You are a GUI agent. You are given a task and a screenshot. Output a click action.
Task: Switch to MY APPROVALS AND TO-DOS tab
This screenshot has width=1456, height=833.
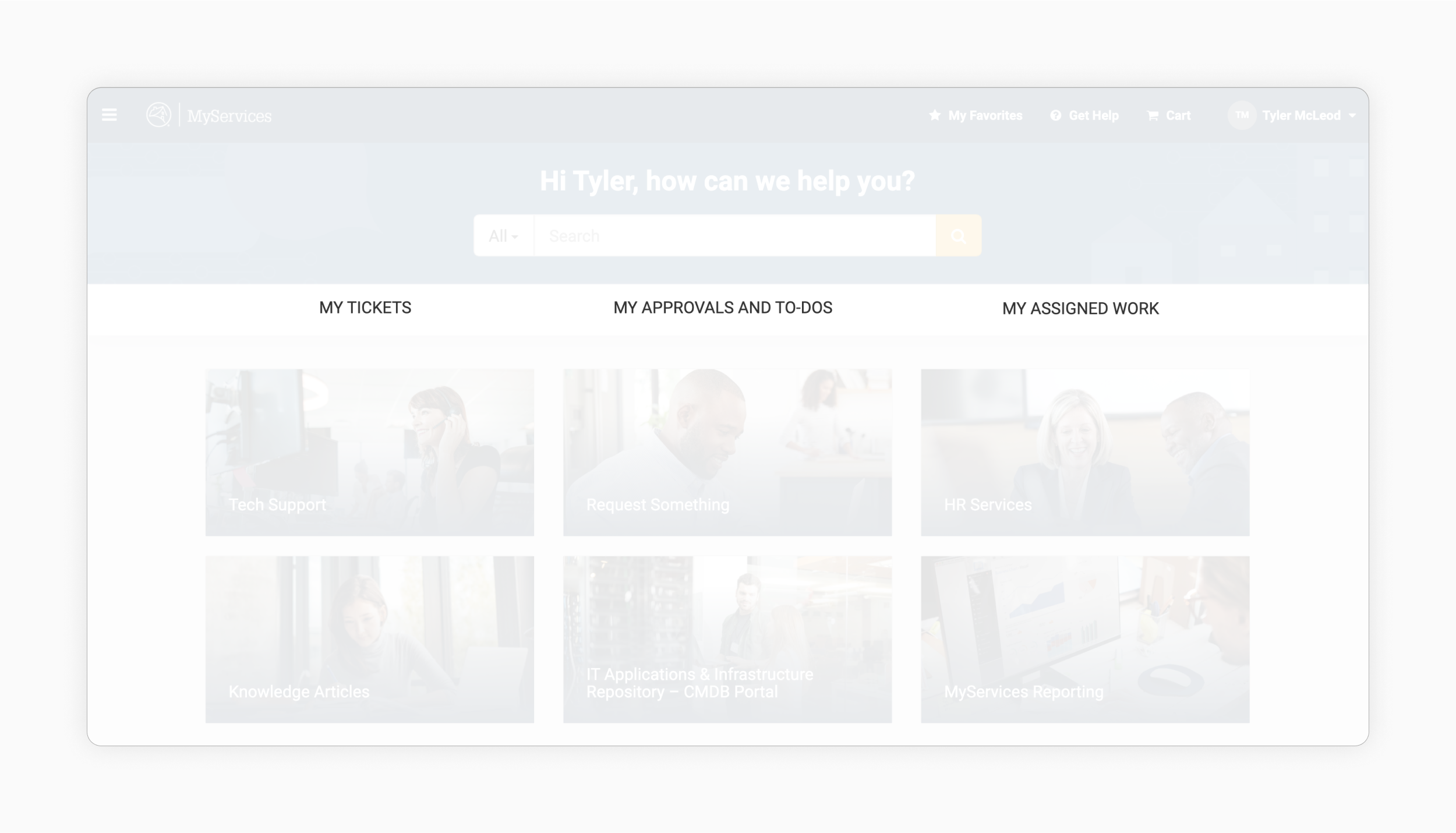pyautogui.click(x=723, y=308)
